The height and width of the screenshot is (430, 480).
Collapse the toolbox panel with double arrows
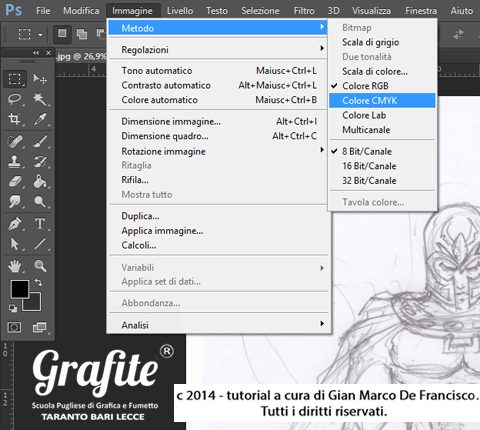tap(36, 53)
